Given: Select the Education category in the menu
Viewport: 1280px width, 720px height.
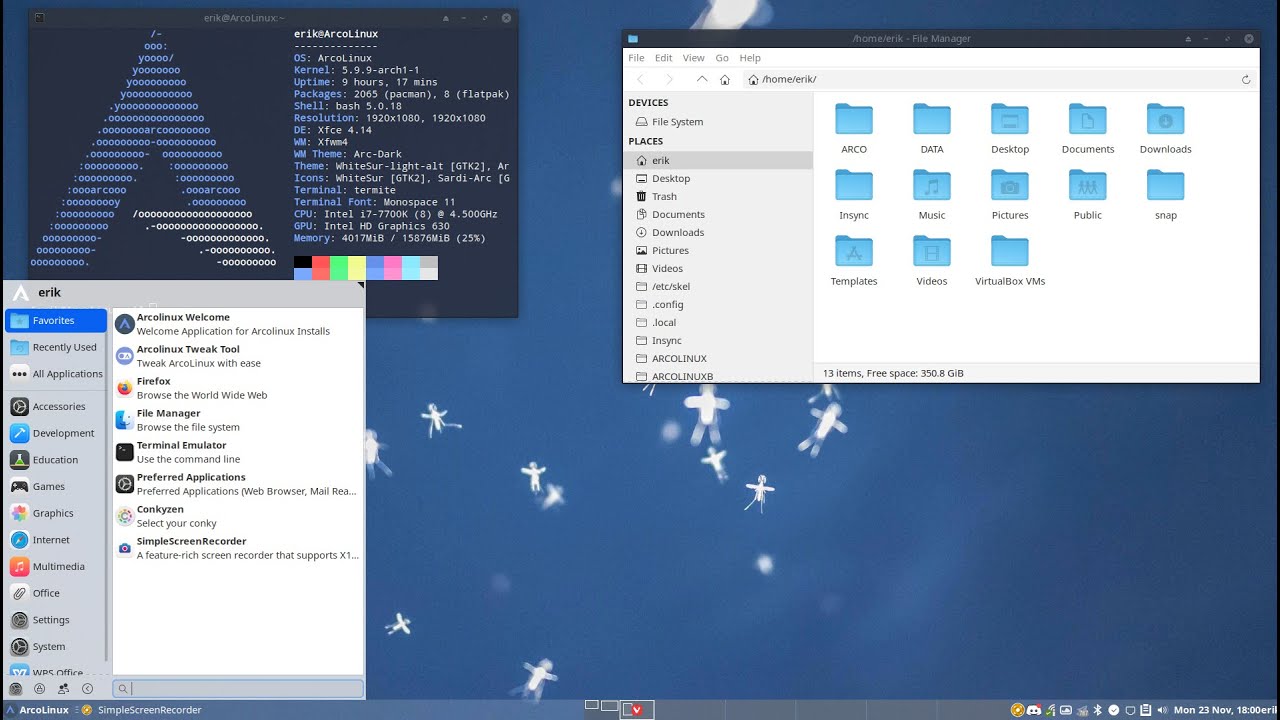Looking at the screenshot, I should point(56,460).
